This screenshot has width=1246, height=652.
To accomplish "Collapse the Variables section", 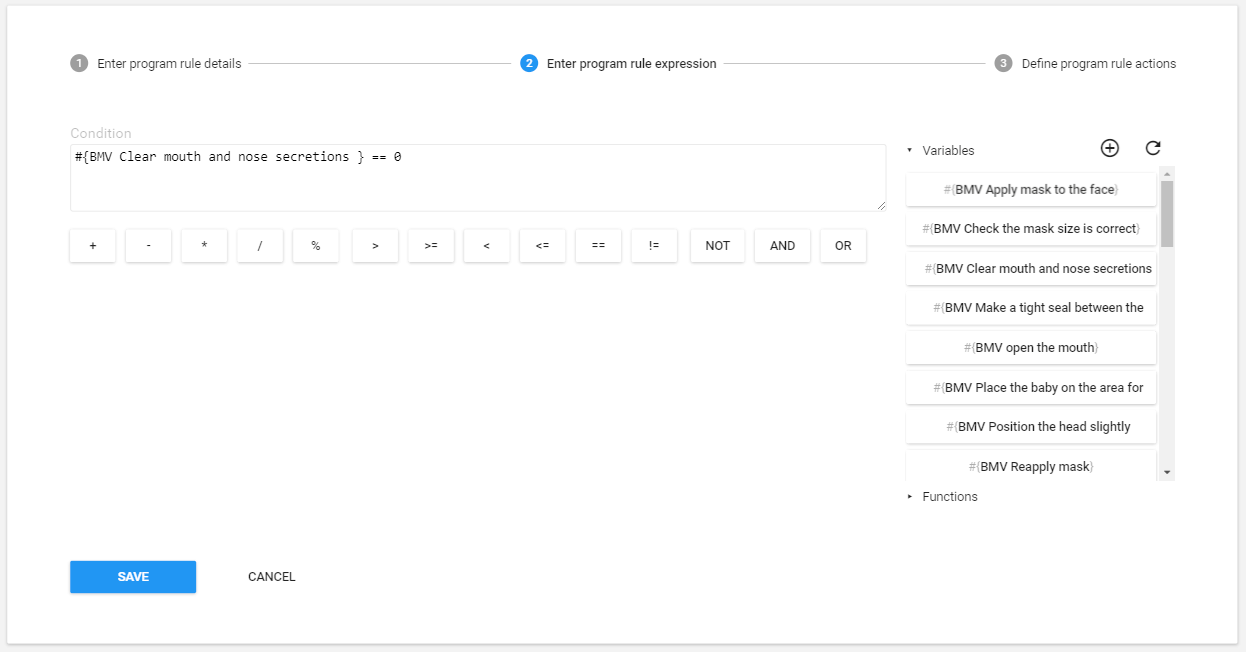I will pos(940,151).
